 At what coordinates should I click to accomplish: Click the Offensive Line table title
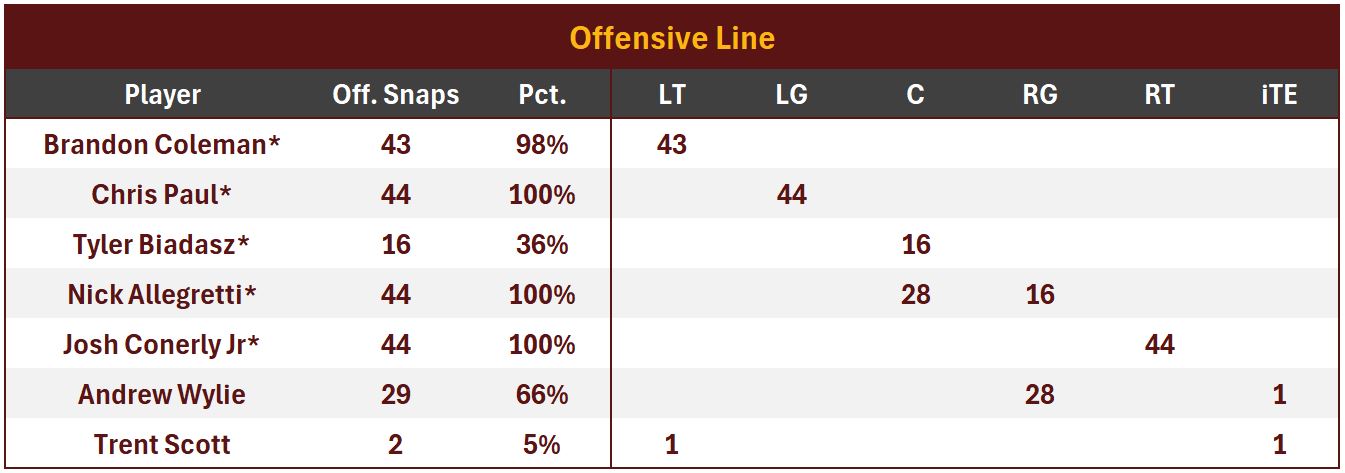pos(672,38)
